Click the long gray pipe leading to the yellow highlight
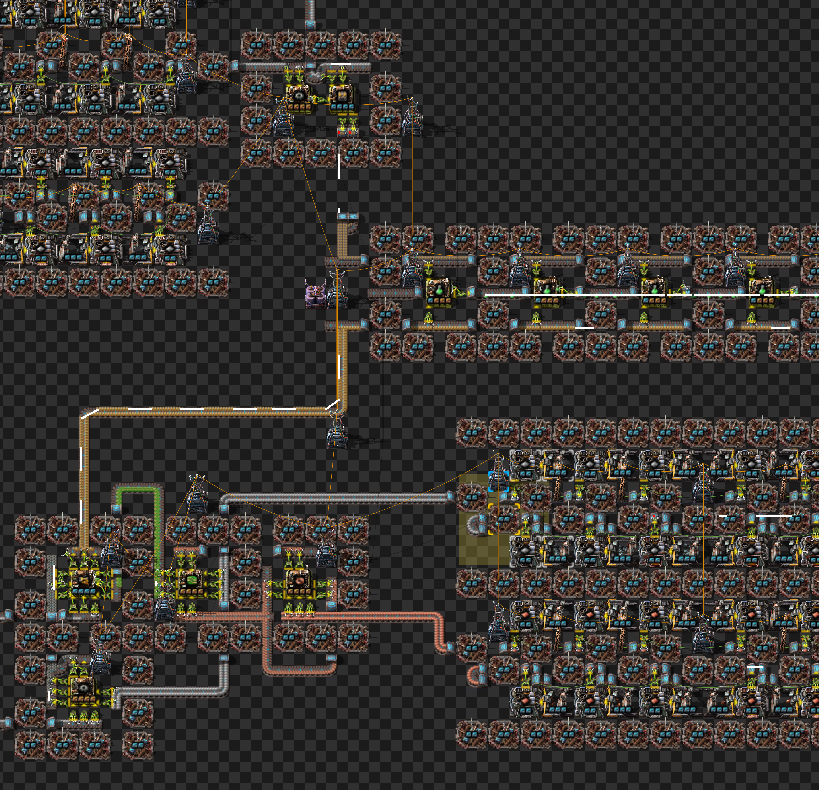Screen dimensions: 819x790 (337, 498)
